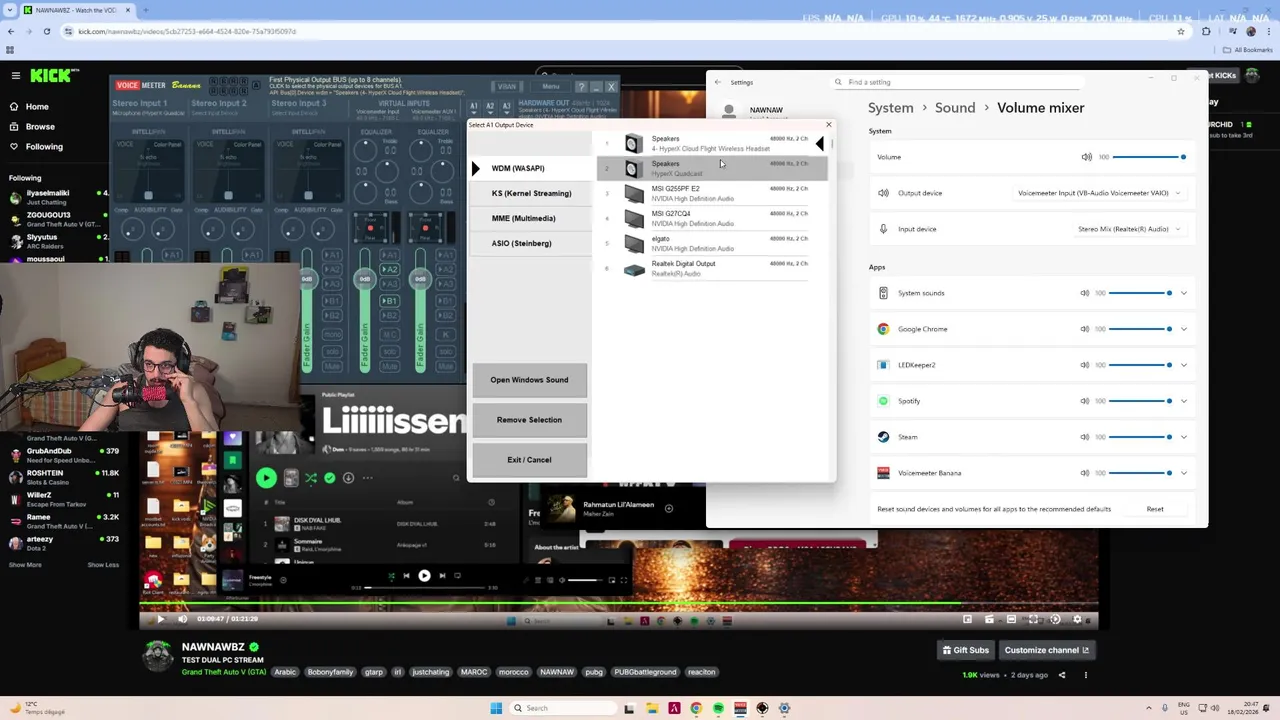Click Voicemeeter help question mark button
Viewport: 1280px width, 720px height.
[580, 87]
